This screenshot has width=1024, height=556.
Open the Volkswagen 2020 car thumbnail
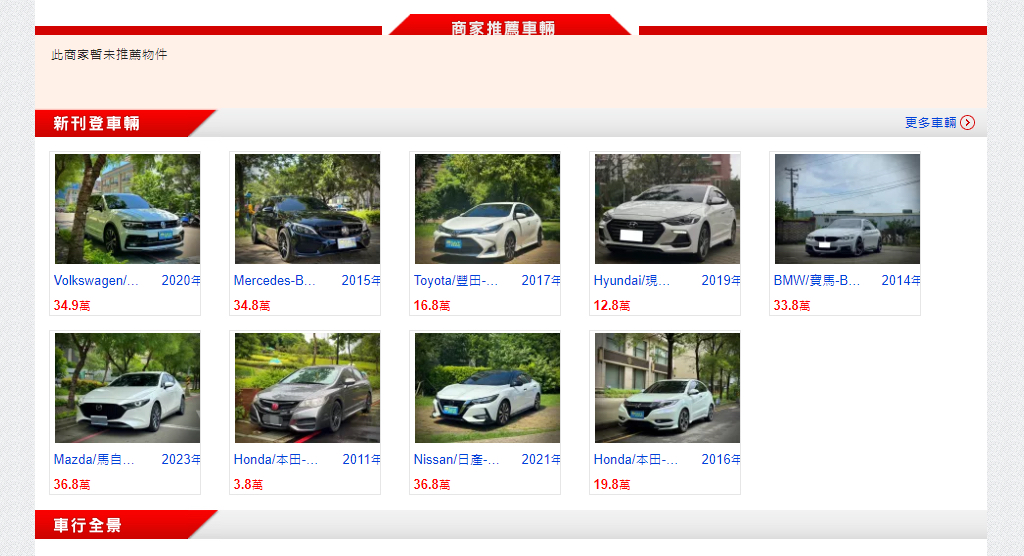pos(127,209)
